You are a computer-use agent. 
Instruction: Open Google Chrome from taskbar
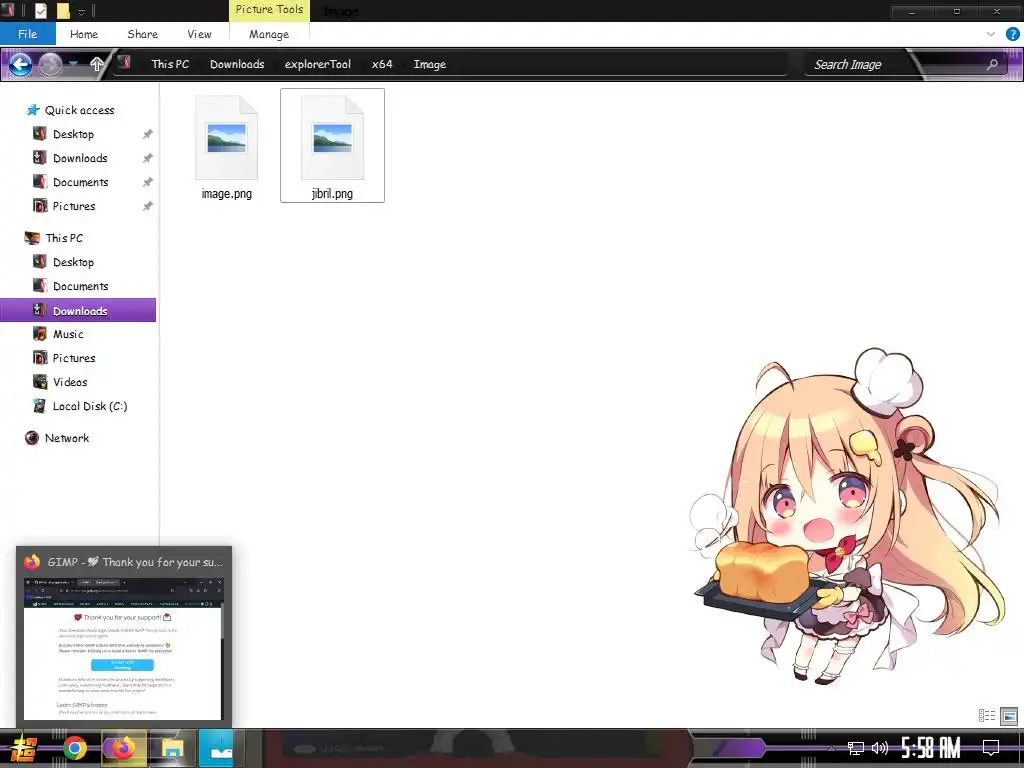point(74,748)
